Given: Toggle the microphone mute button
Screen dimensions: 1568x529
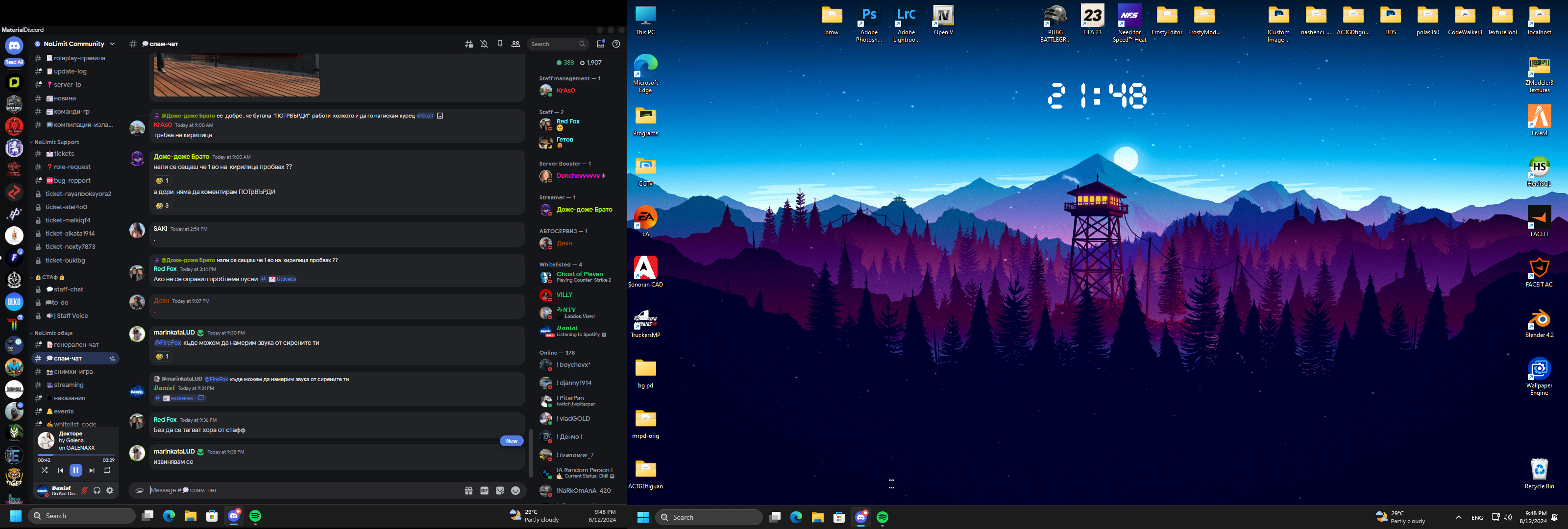Looking at the screenshot, I should [x=85, y=491].
